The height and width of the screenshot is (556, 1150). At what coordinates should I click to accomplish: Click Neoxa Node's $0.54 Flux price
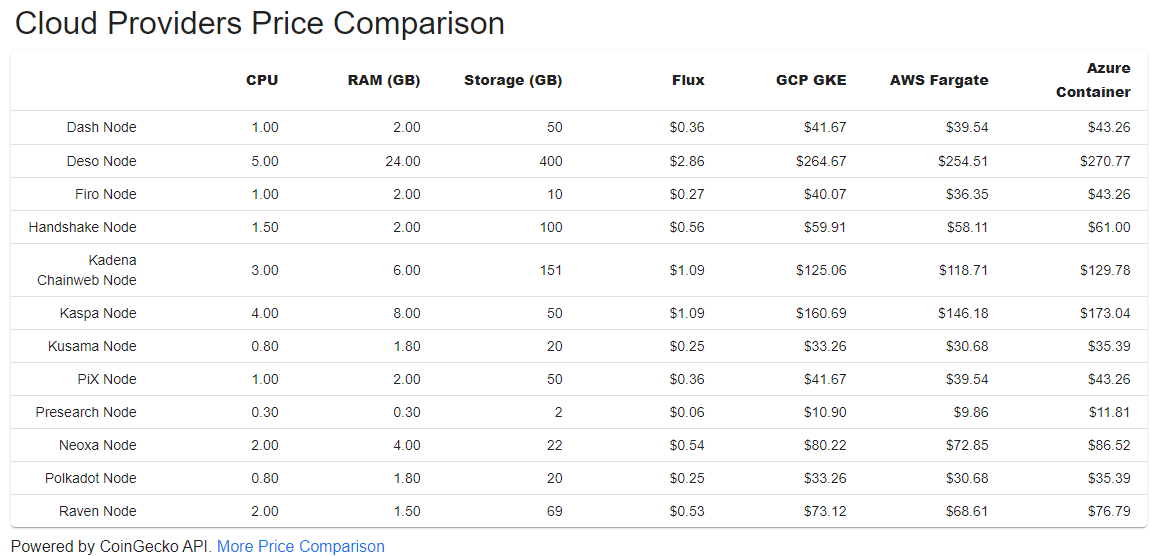coord(687,445)
